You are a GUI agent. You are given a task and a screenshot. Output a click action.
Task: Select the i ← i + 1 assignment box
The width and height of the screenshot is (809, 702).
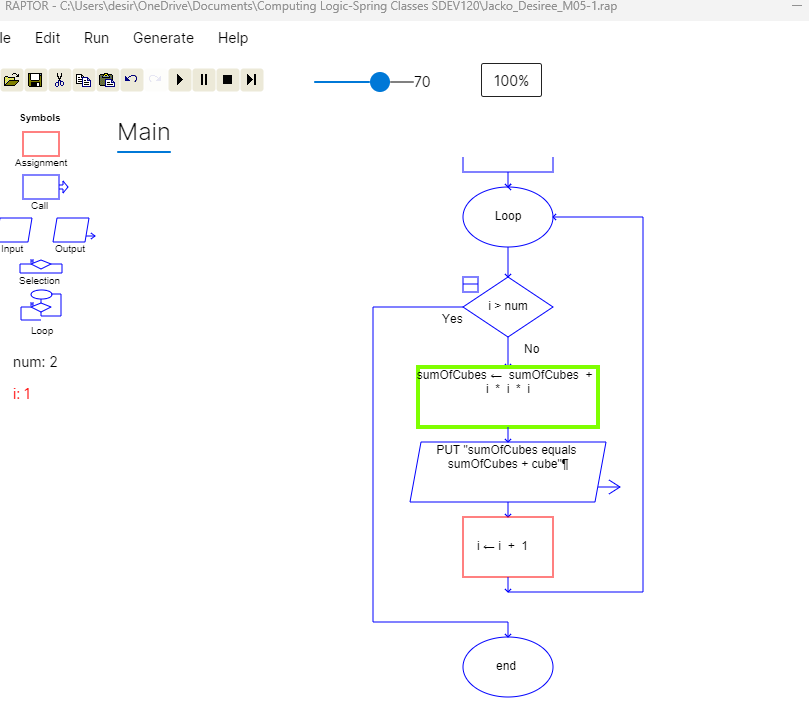coord(507,546)
